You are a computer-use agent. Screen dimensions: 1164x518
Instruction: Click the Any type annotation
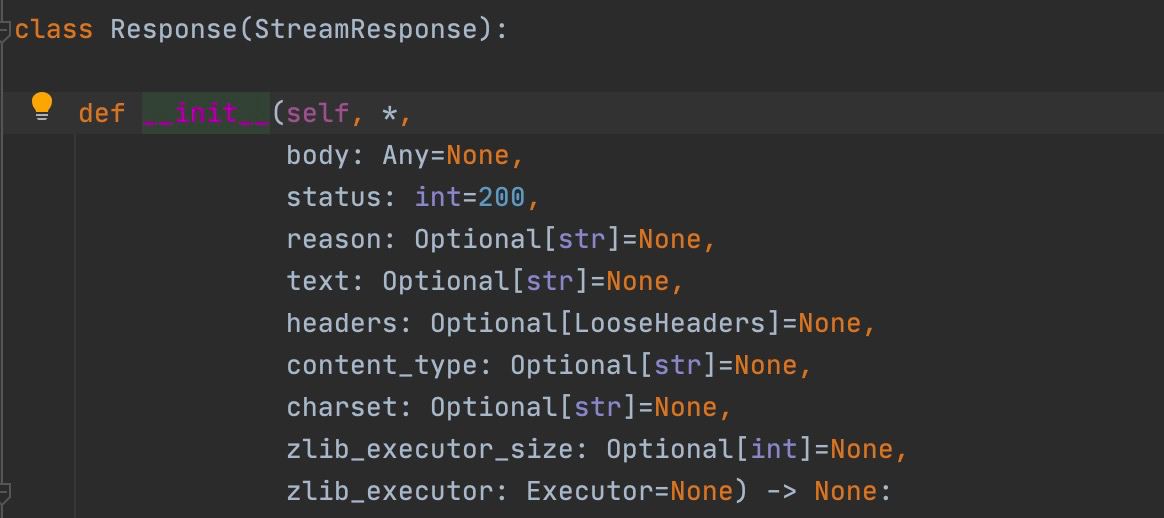[x=406, y=155]
